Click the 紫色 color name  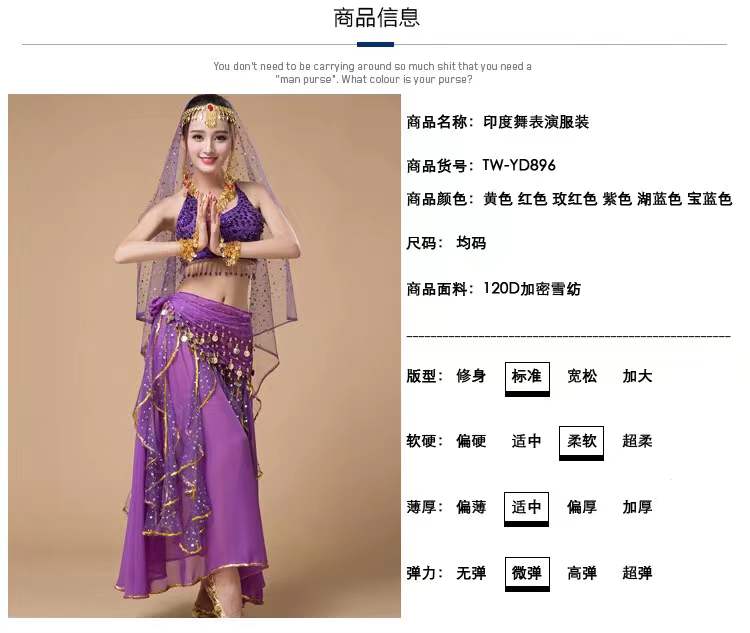[617, 199]
